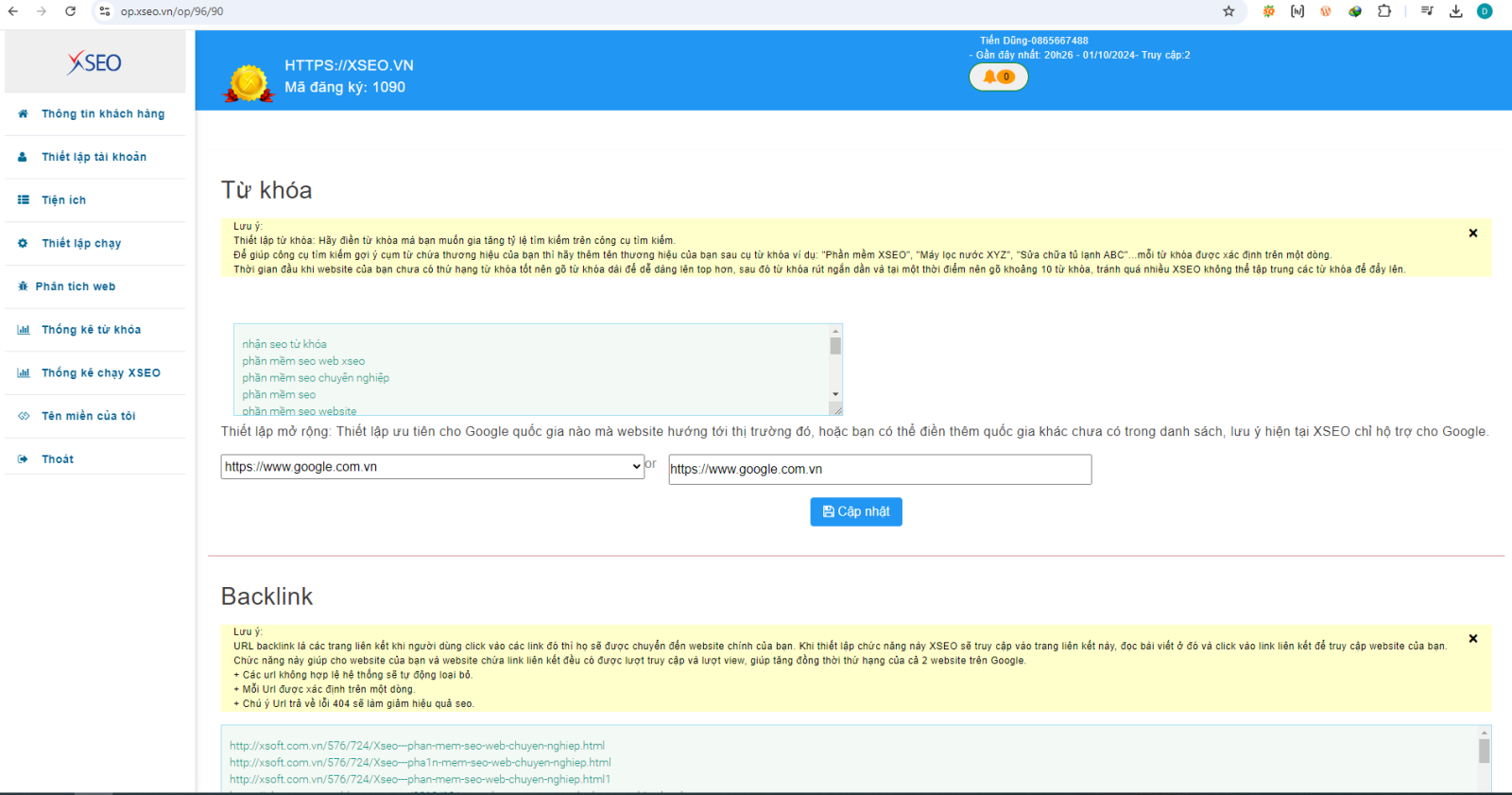The height and width of the screenshot is (795, 1512).
Task: Click gear icon beside Thiết lập chạy
Action: tap(23, 243)
